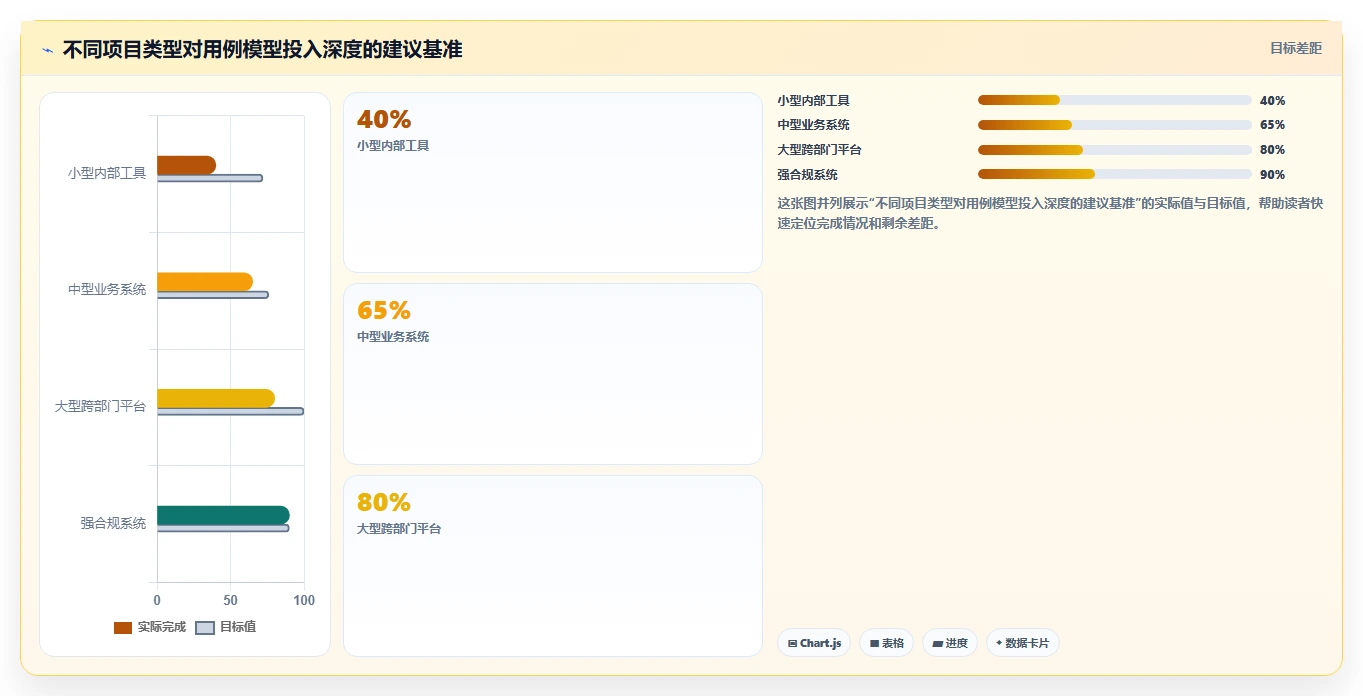Click the chart axis label 大型跨部门平台
1363x696 pixels.
(x=100, y=406)
